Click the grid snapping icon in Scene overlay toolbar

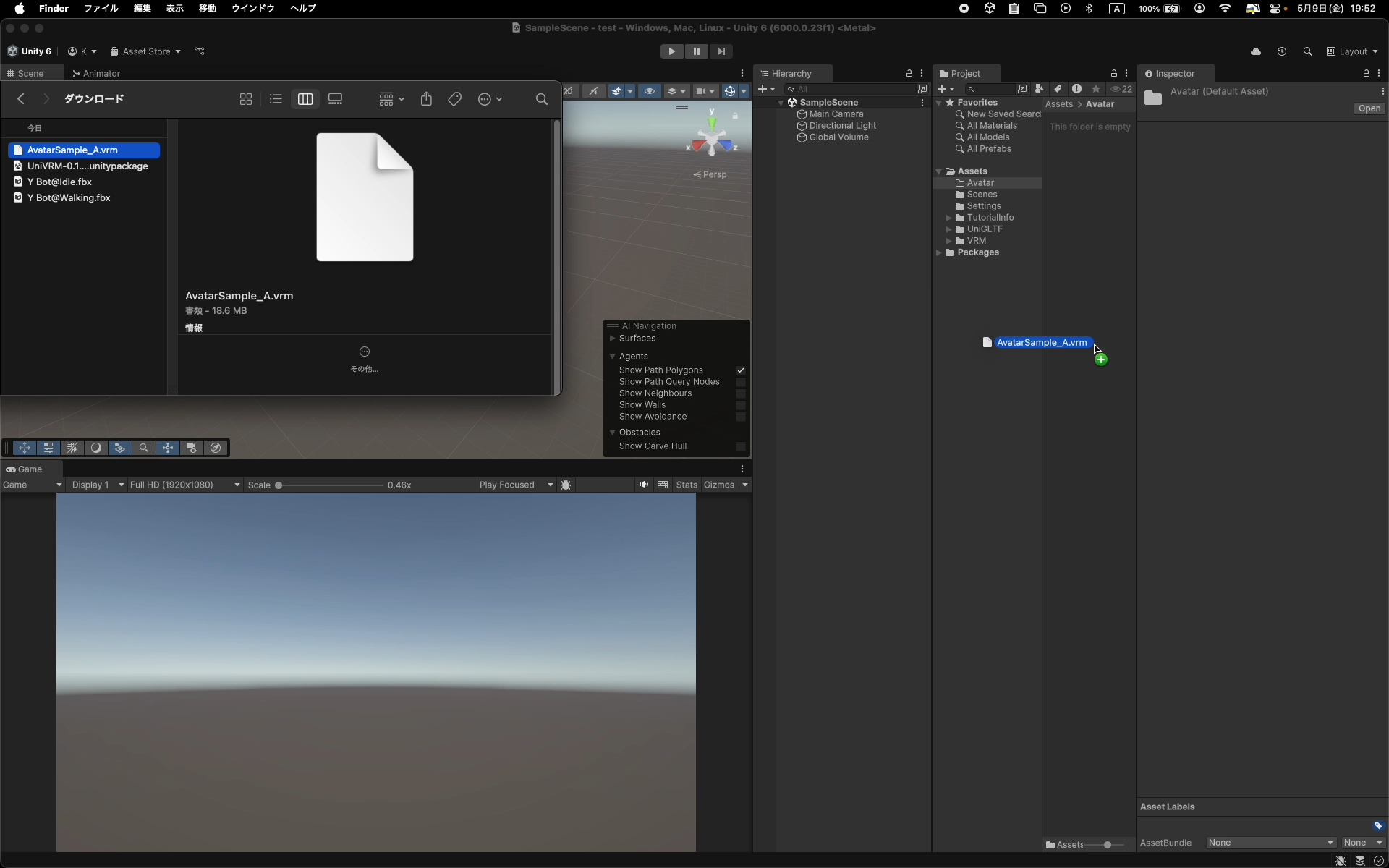[72, 448]
